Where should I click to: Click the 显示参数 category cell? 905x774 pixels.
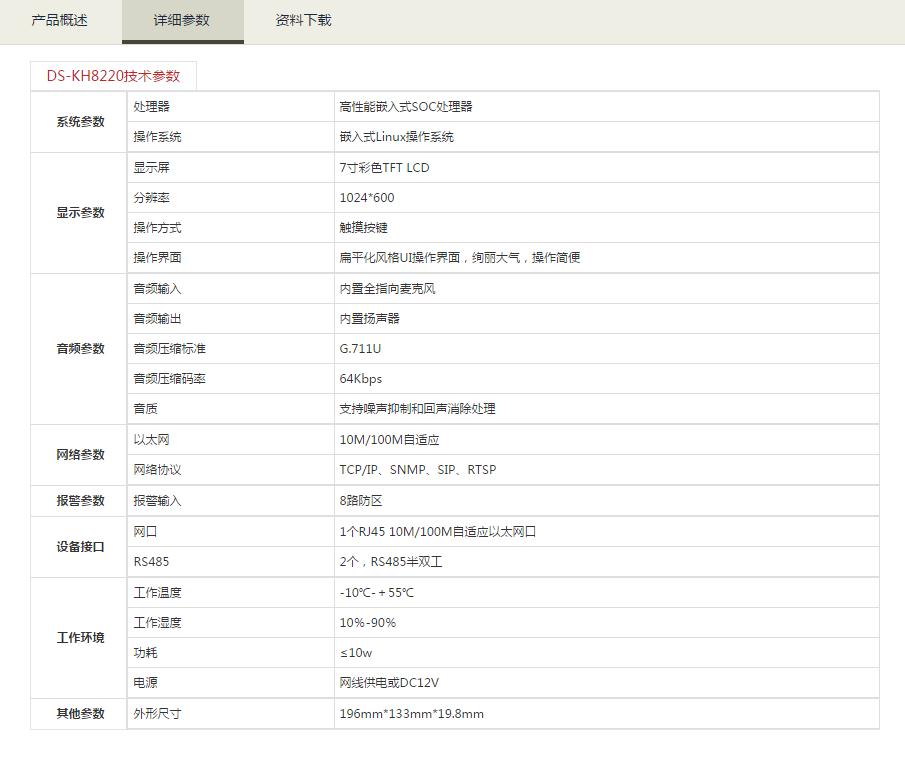click(x=80, y=213)
